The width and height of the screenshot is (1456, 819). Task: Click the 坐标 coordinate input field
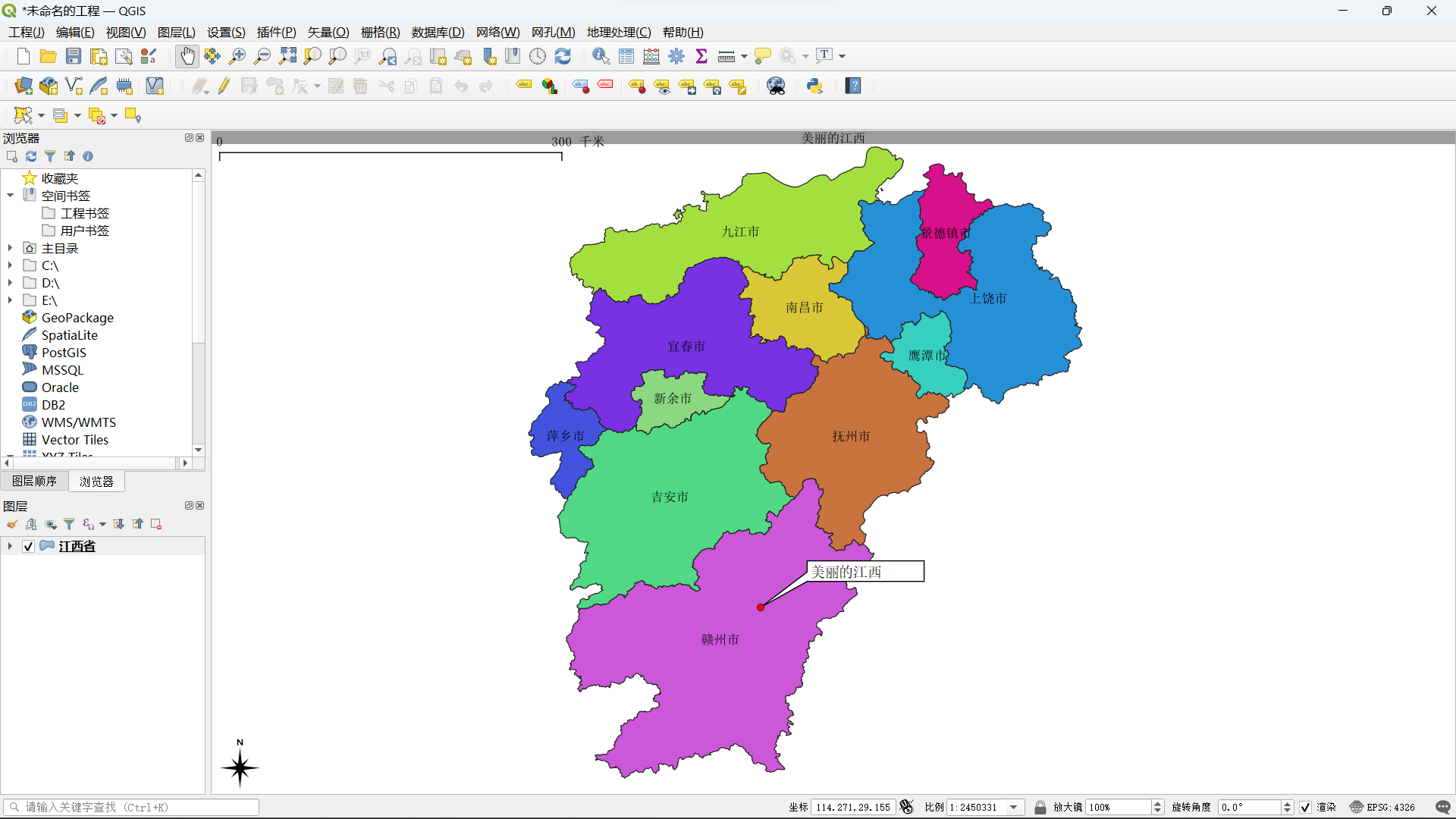pos(853,807)
